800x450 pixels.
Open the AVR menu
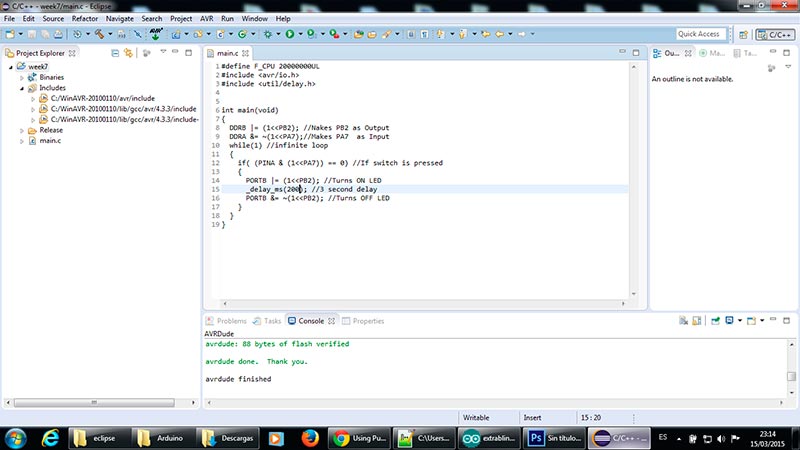(x=207, y=18)
